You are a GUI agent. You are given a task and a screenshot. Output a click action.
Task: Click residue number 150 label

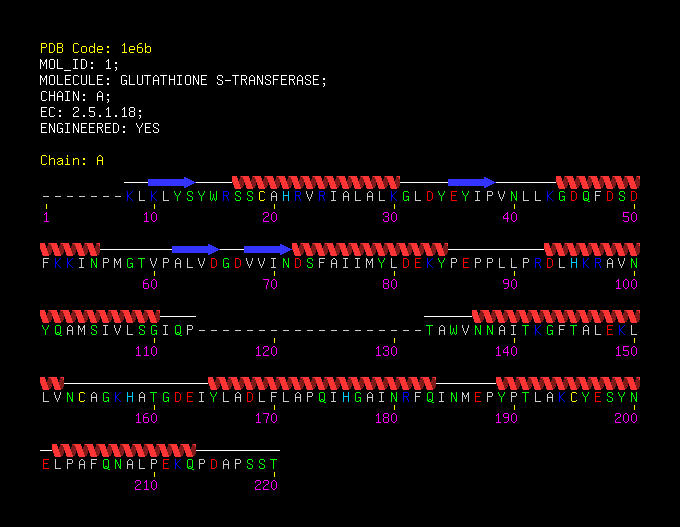[x=626, y=351]
